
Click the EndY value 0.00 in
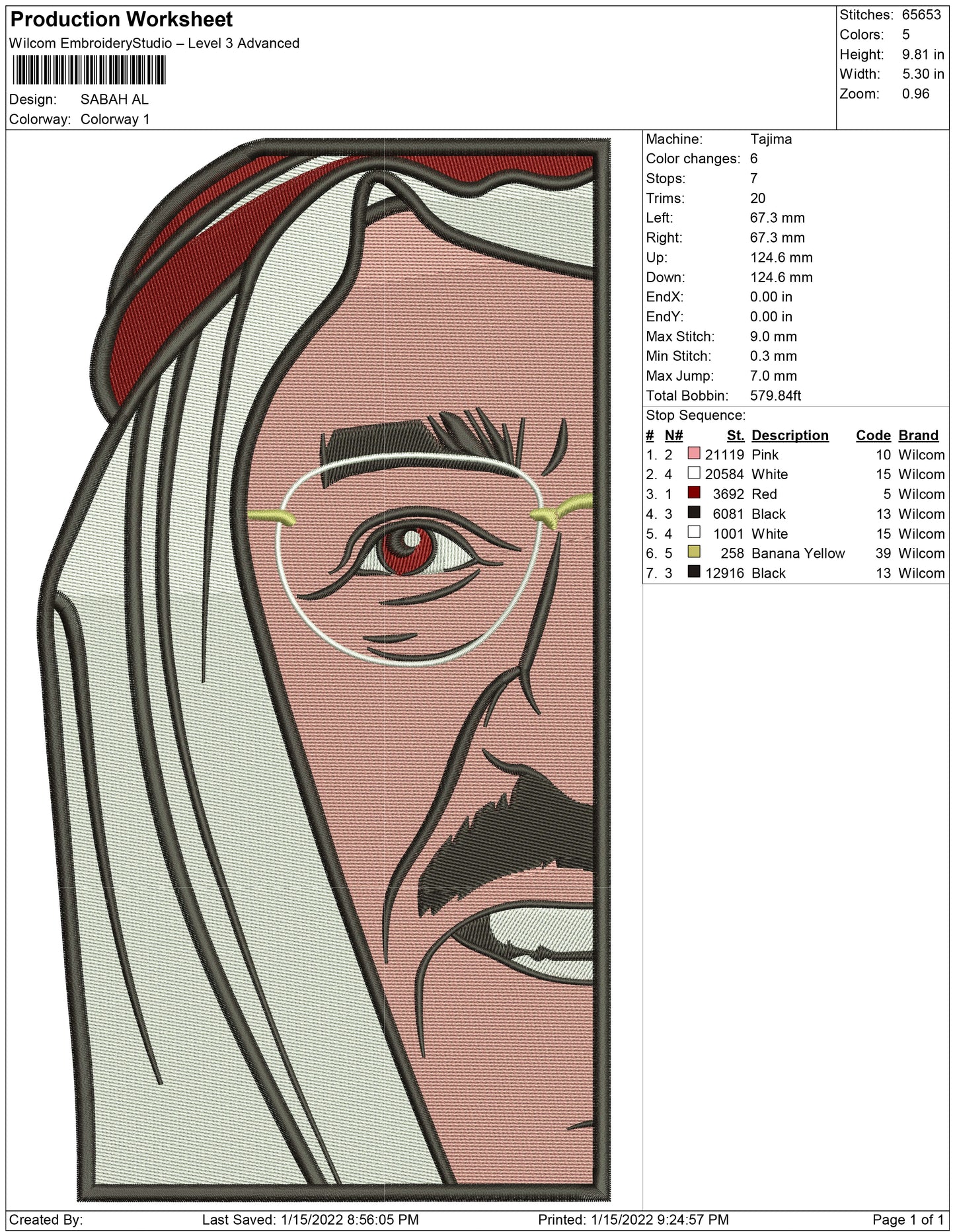pyautogui.click(x=771, y=317)
